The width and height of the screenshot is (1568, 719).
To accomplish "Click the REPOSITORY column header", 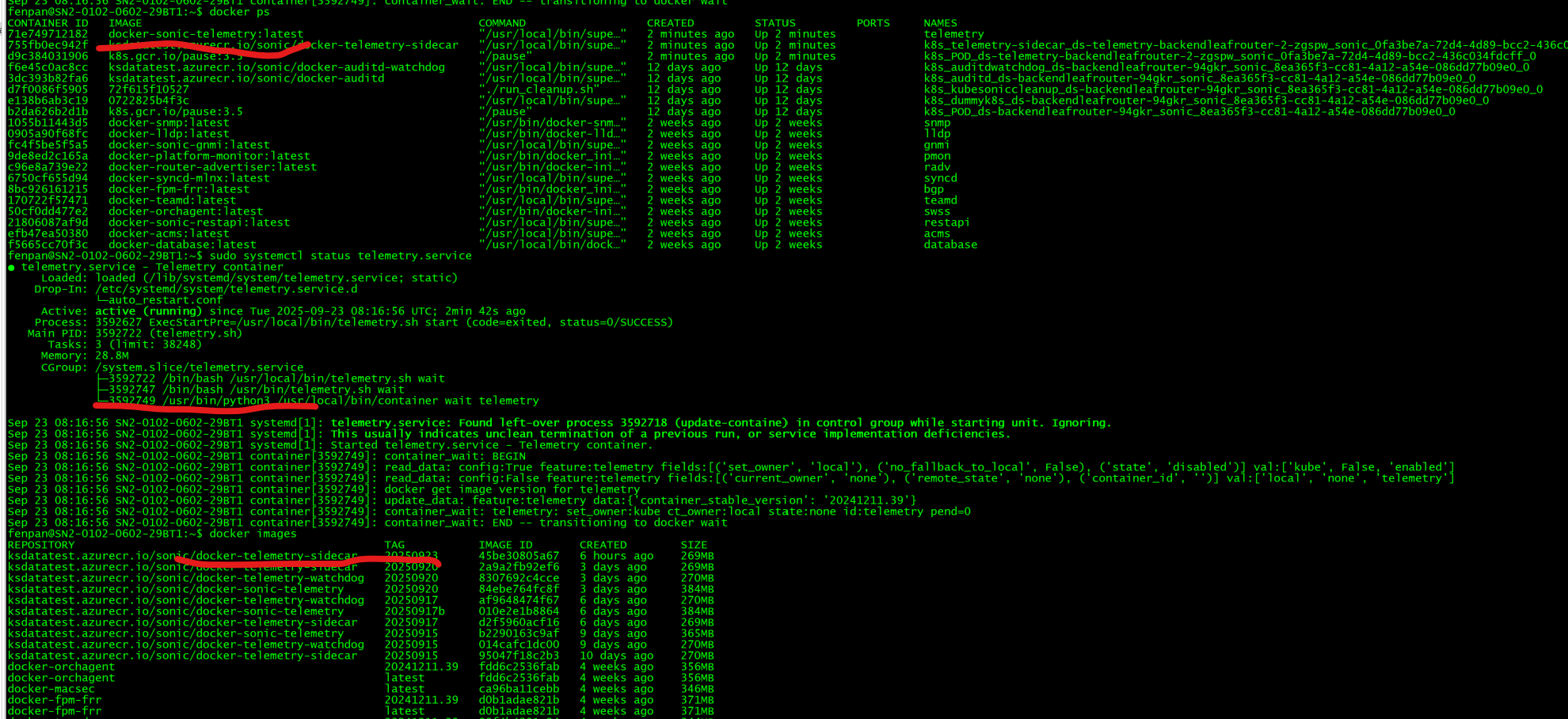I will (x=41, y=545).
